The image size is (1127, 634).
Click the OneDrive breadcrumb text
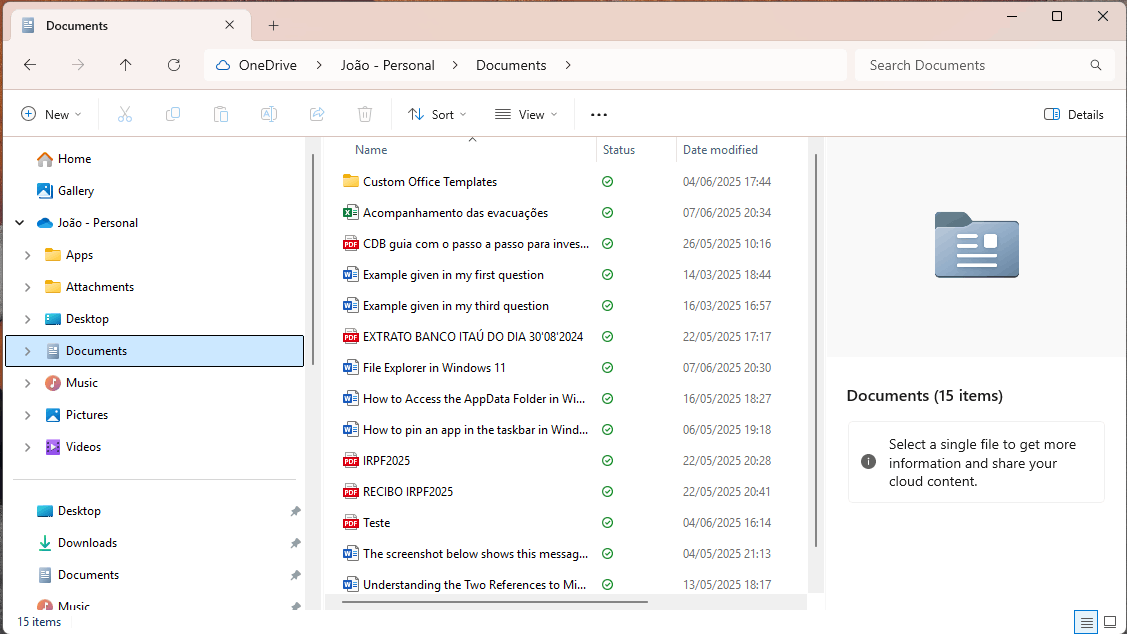[267, 65]
